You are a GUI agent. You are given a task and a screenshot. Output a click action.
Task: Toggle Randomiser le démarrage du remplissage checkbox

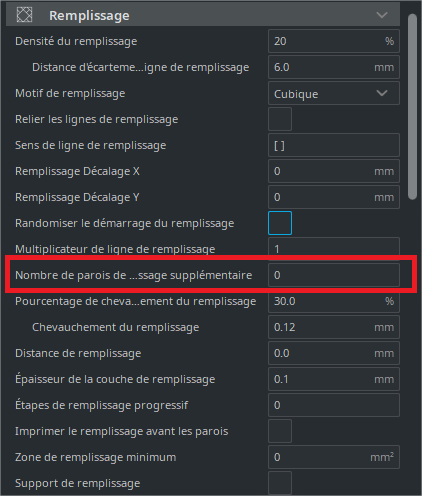tap(280, 223)
